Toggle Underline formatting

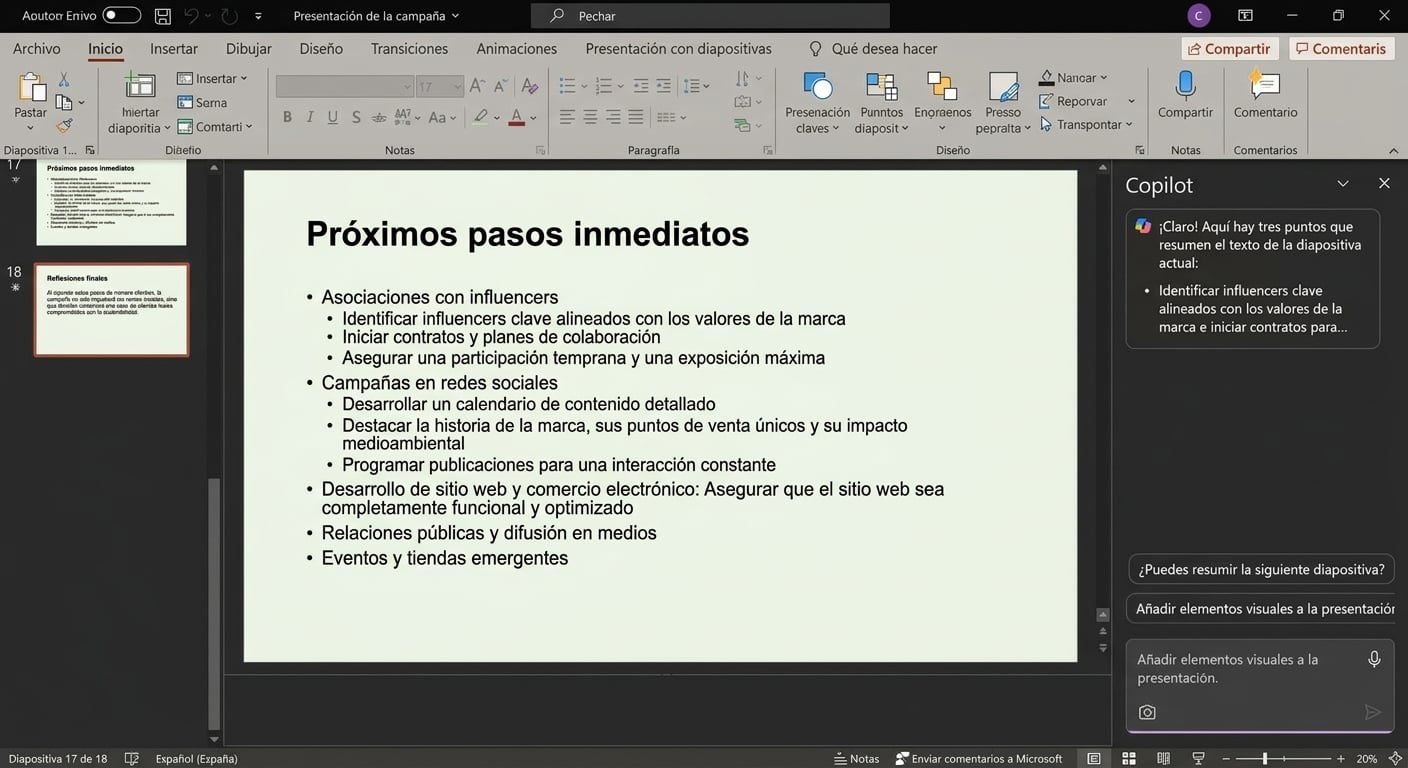[333, 117]
